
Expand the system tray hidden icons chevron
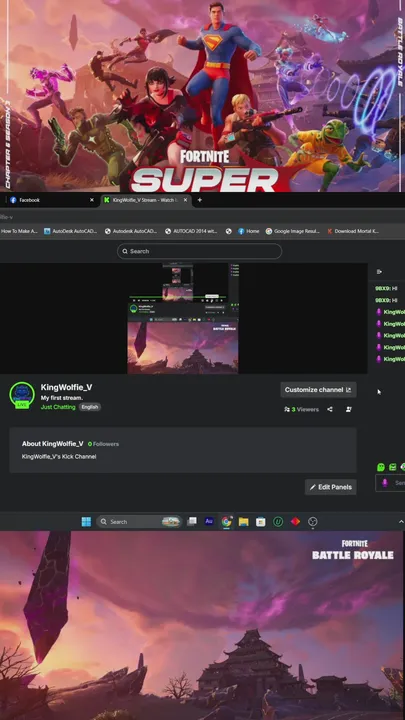tap(401, 522)
